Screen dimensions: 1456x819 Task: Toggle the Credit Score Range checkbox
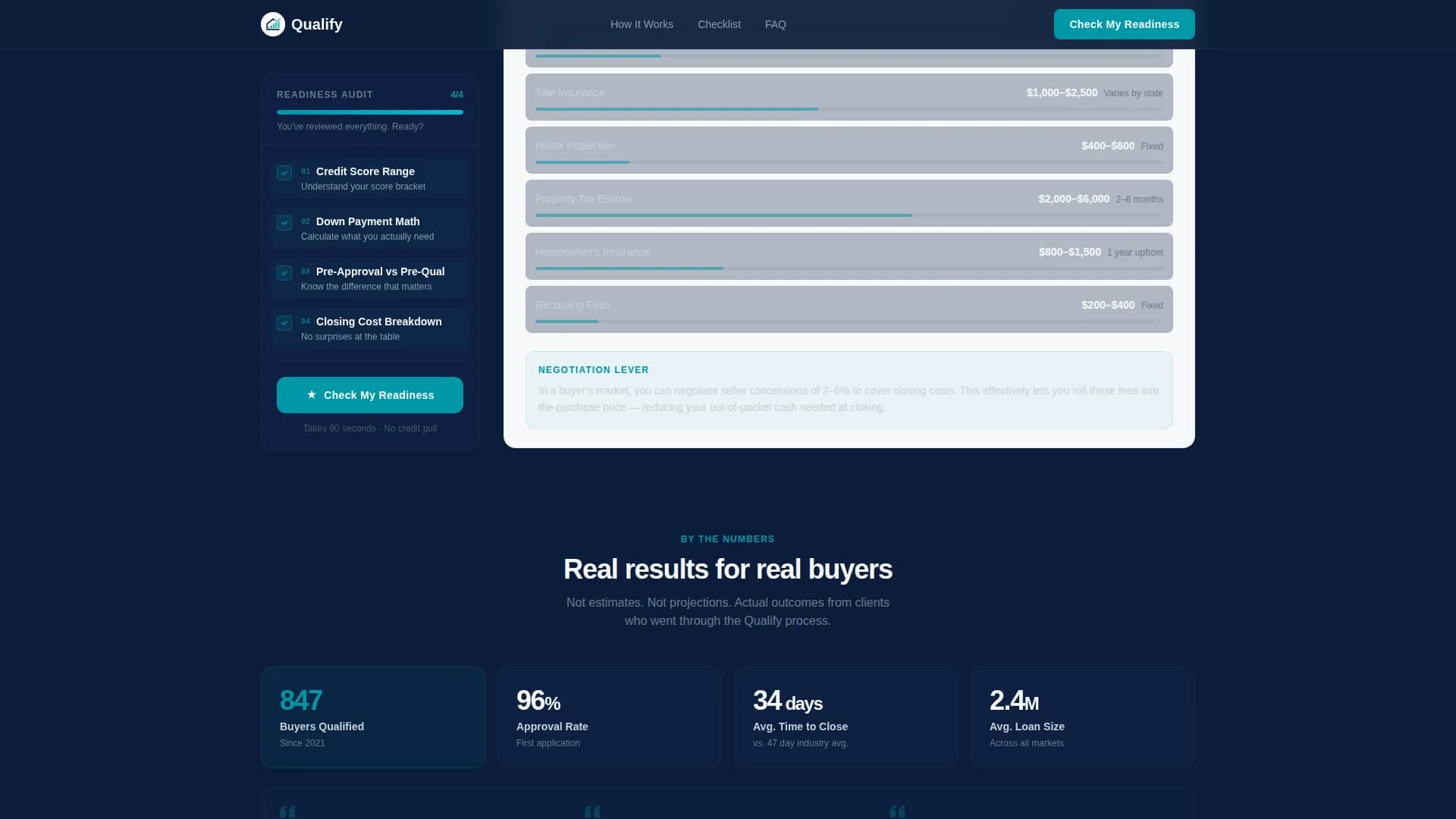pos(284,173)
